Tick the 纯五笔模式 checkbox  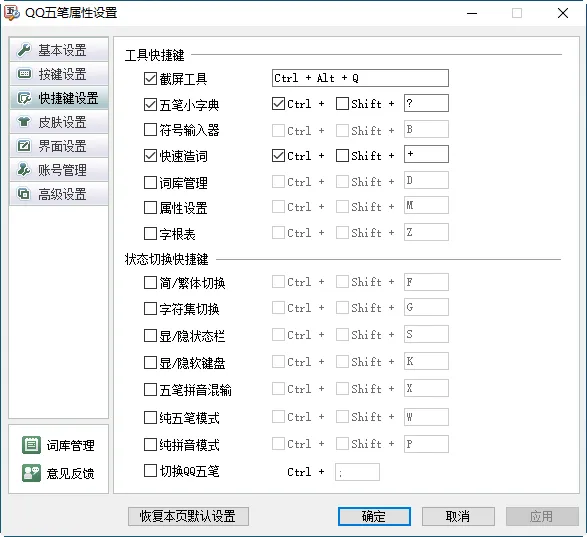150,417
